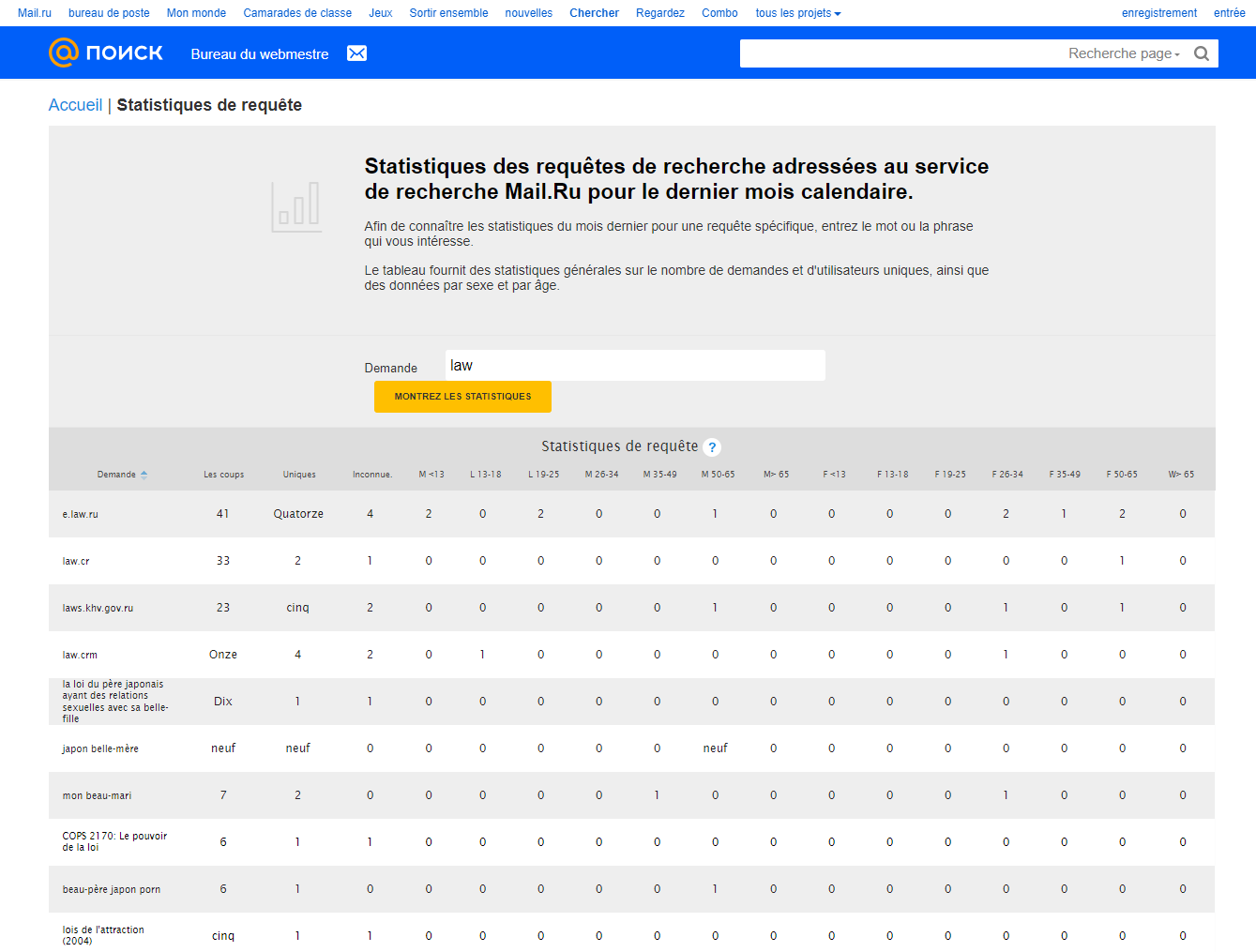Click the magnifier search icon
Image resolution: width=1256 pixels, height=952 pixels.
1201,53
